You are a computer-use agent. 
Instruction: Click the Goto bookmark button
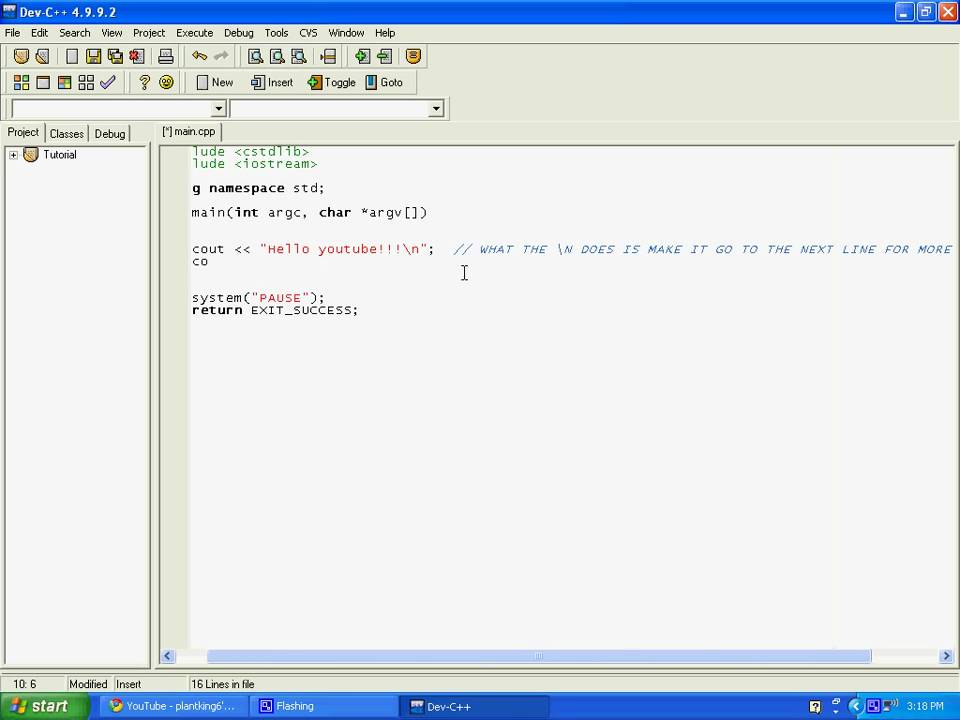(384, 82)
